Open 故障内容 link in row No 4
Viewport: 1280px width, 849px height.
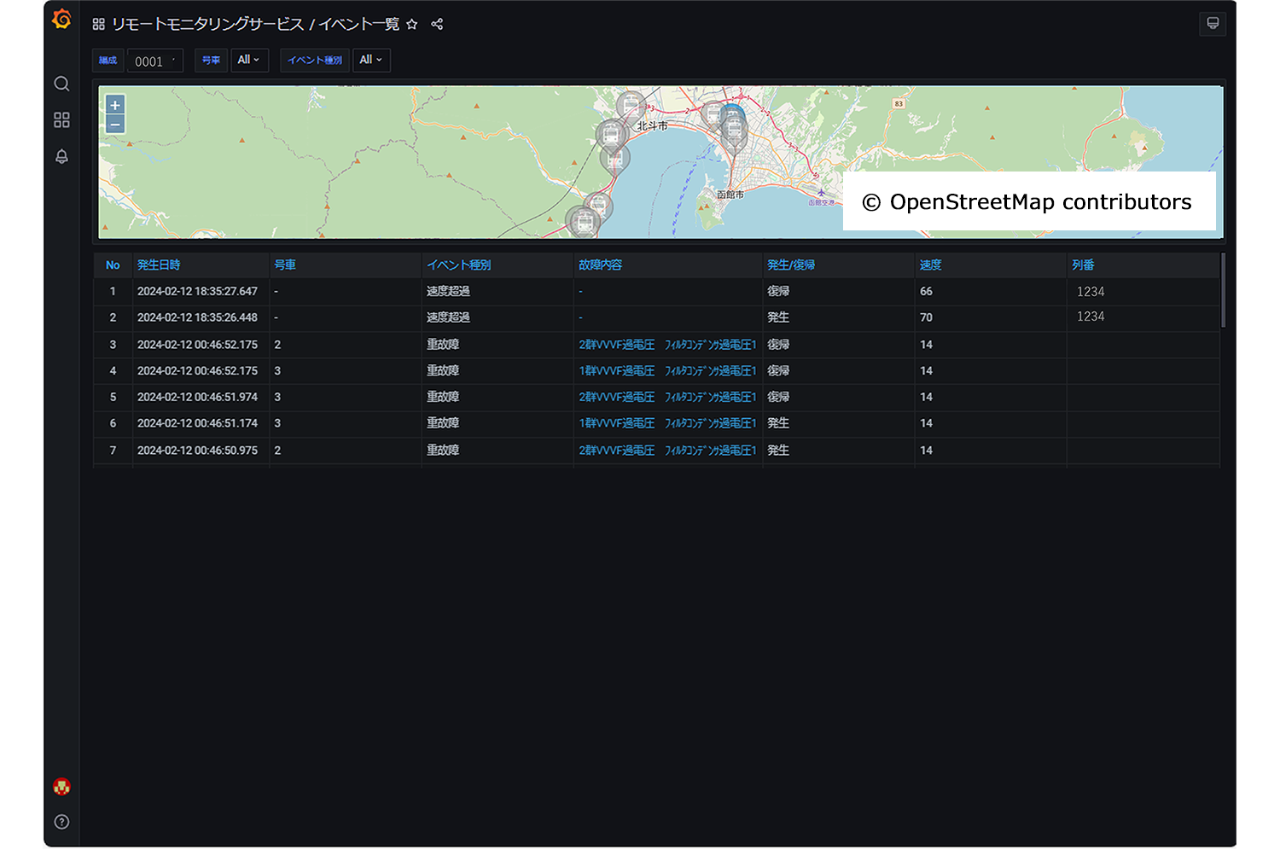pos(667,371)
